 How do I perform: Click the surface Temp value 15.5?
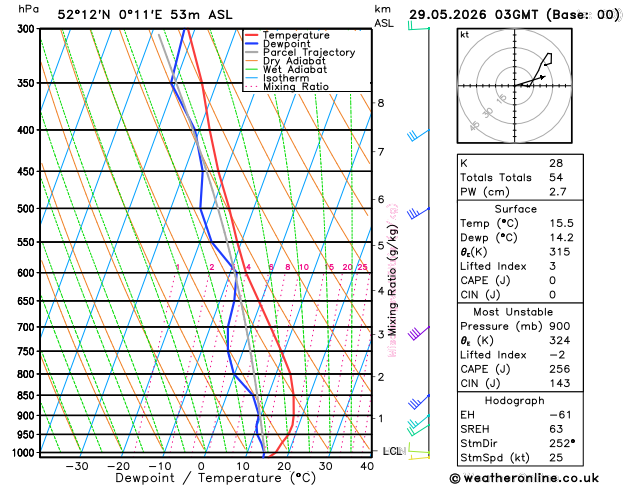pyautogui.click(x=561, y=223)
